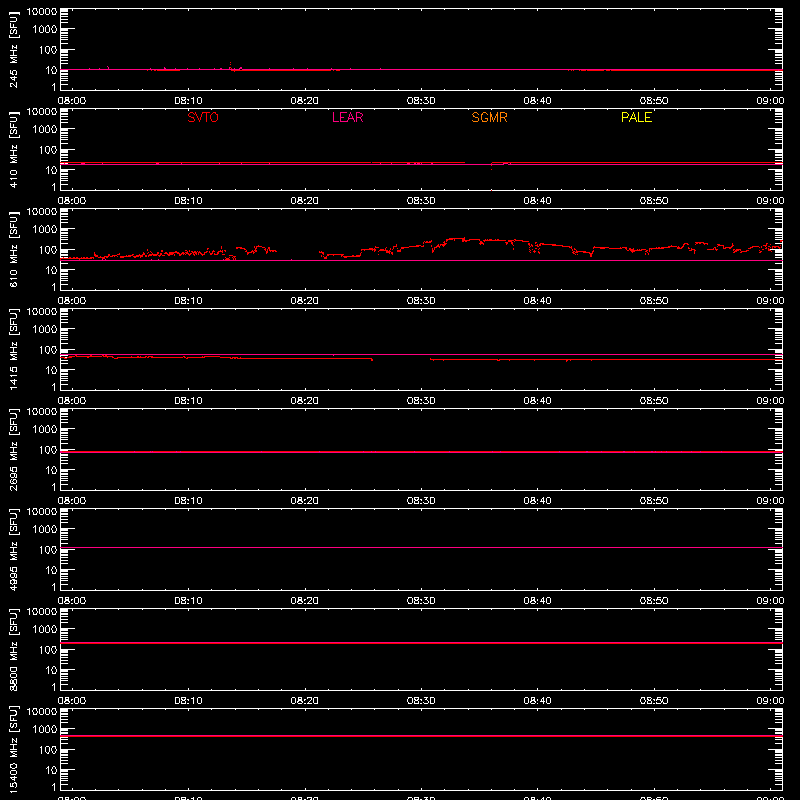Click 08:30 time label below 245 MHz plot
The image size is (800, 800).
point(421,101)
